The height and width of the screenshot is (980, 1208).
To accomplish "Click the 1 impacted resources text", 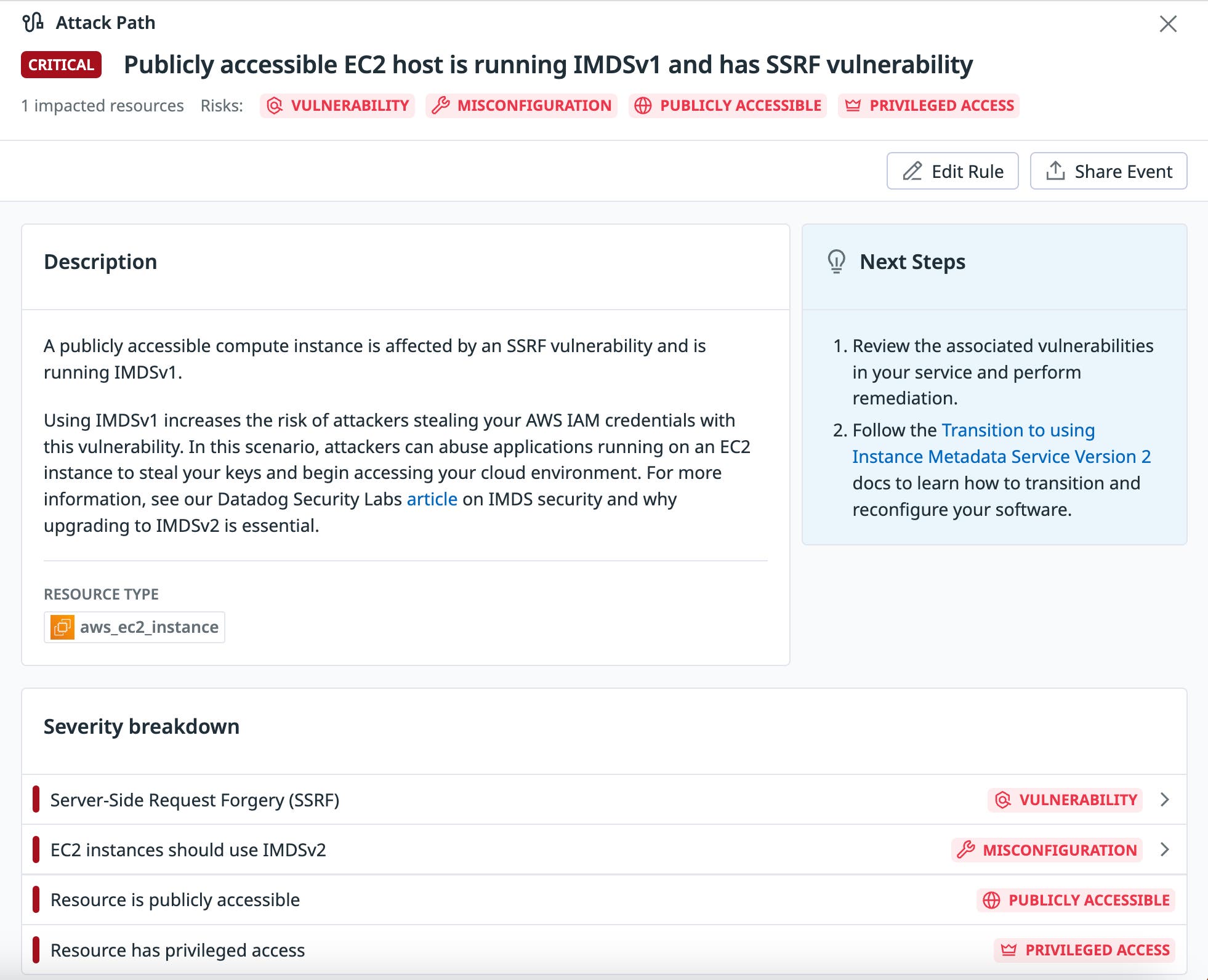I will pyautogui.click(x=102, y=105).
